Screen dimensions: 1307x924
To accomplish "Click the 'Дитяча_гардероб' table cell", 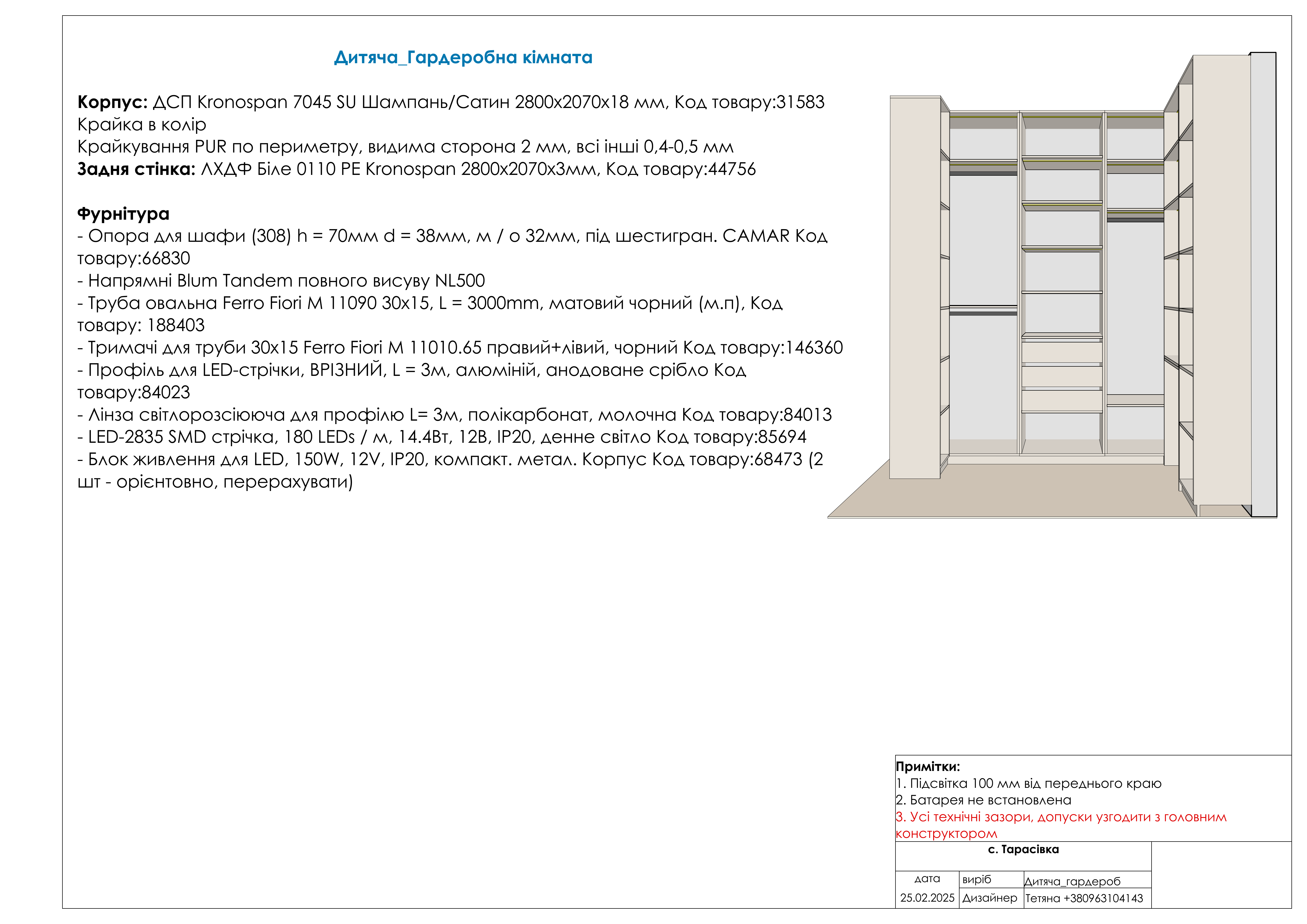I will (1072, 881).
